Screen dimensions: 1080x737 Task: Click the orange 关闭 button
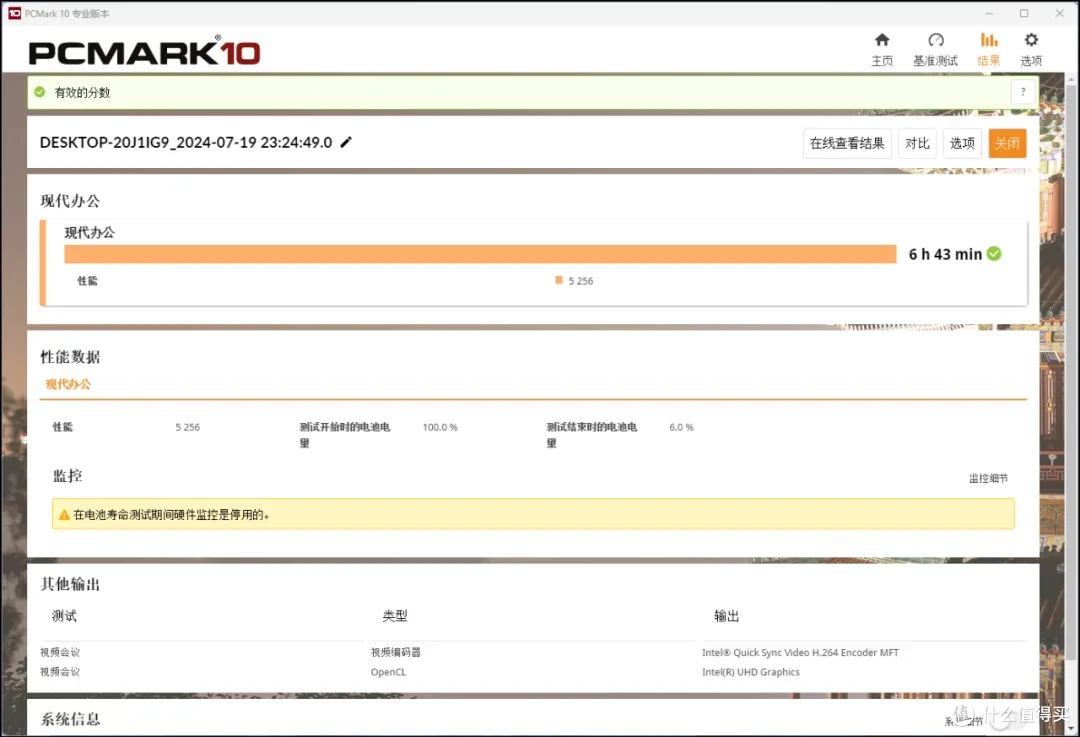1007,143
